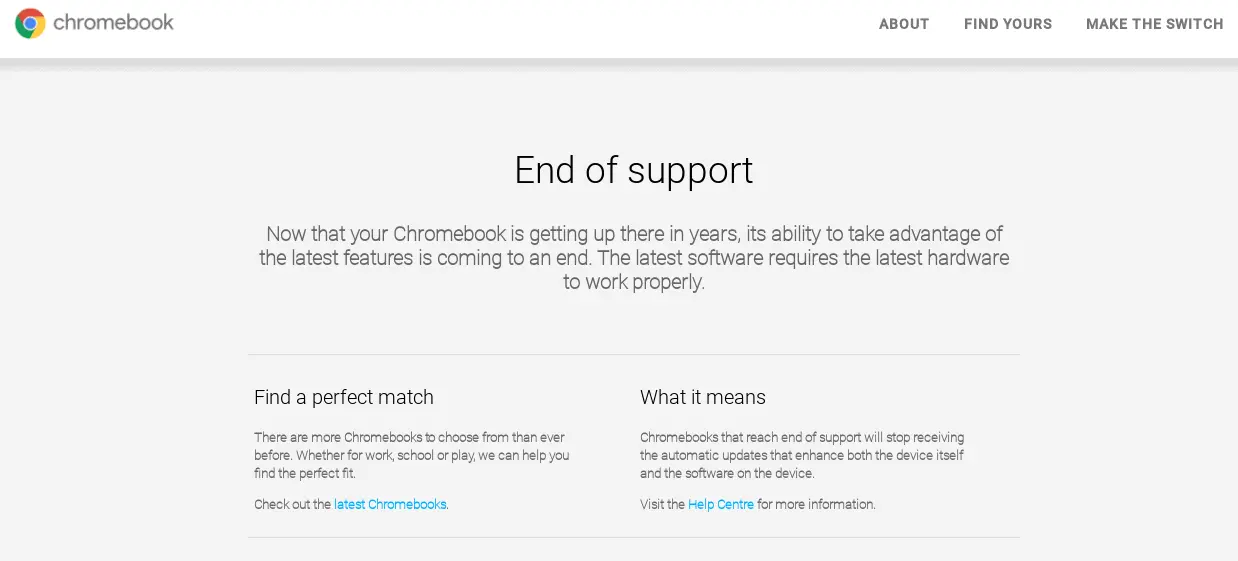Click the divider line above Find a perfect match
This screenshot has height=561, width=1238.
click(x=634, y=354)
